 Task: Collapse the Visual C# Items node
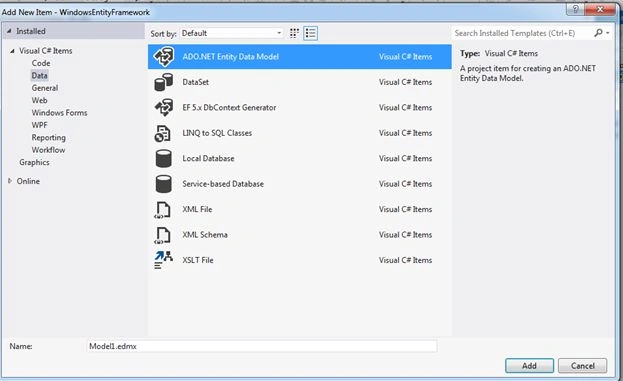(12, 51)
